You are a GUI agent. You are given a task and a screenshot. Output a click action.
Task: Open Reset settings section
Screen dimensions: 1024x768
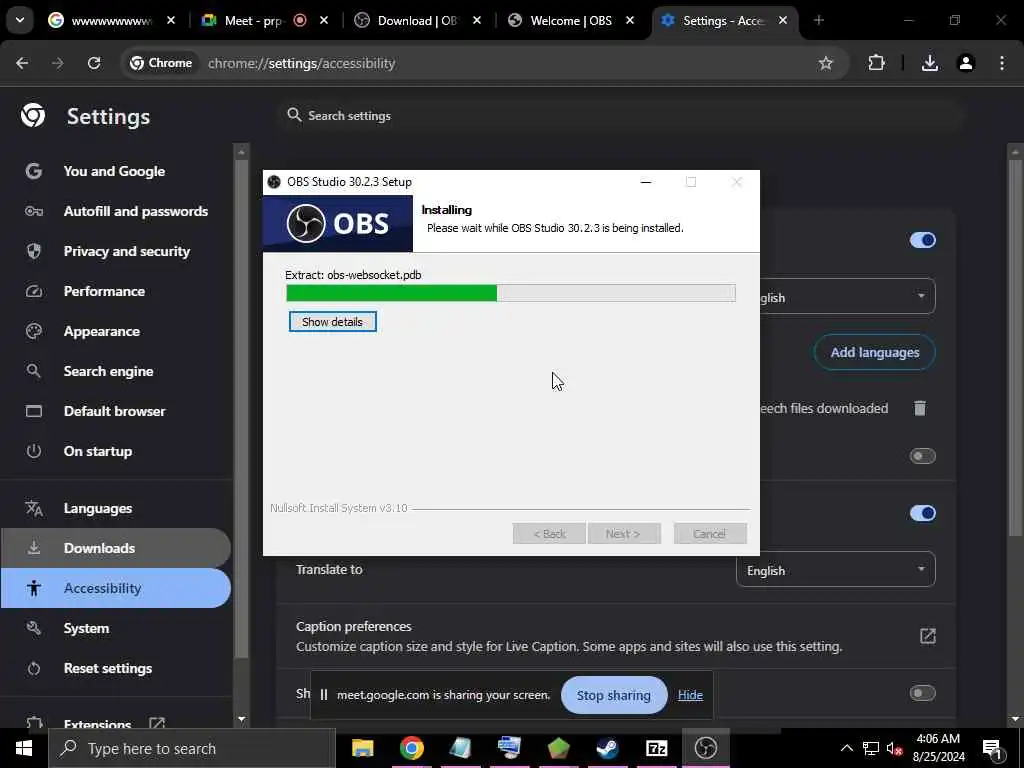(x=108, y=668)
